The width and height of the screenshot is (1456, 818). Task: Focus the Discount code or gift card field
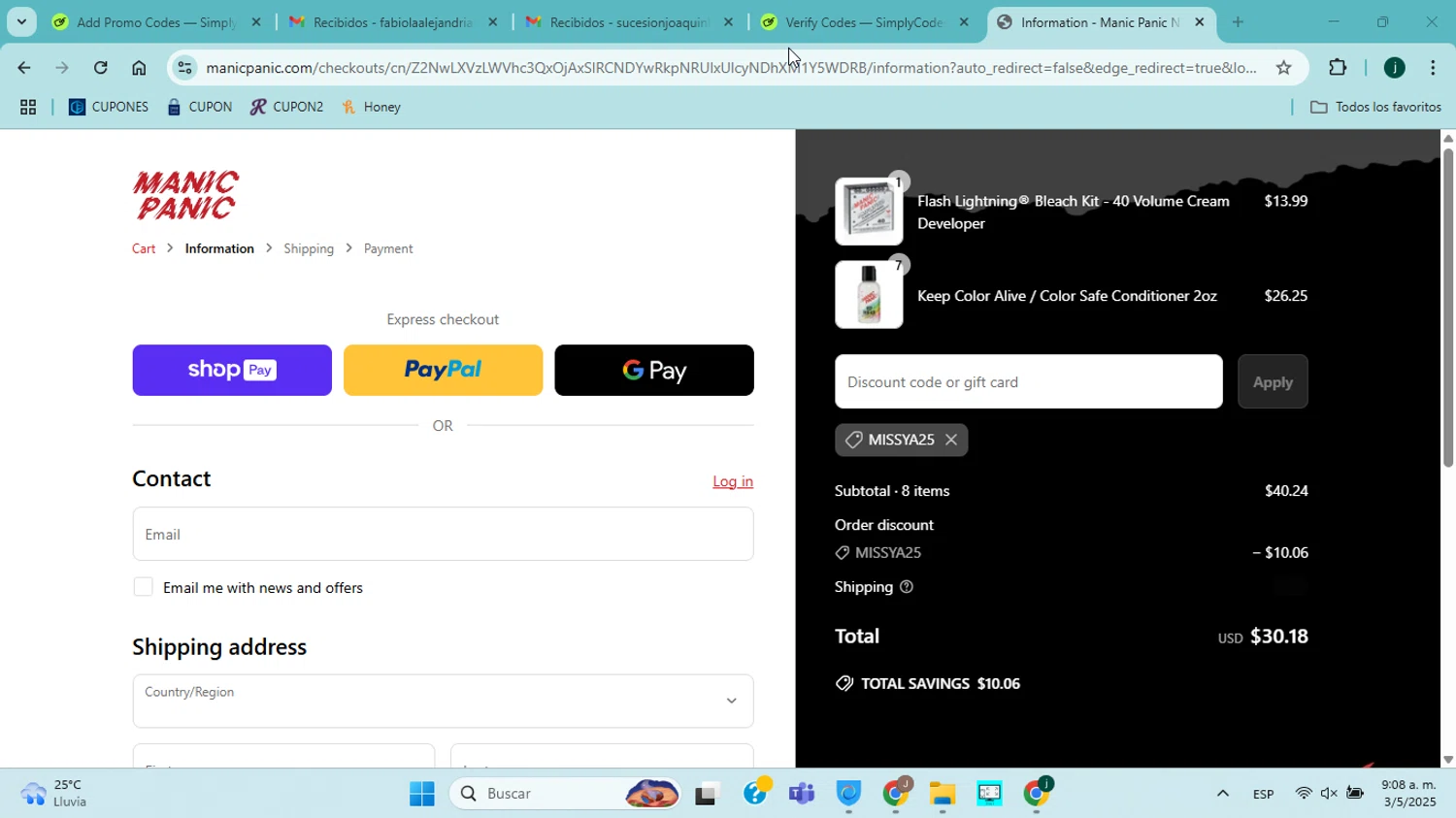coord(1028,381)
